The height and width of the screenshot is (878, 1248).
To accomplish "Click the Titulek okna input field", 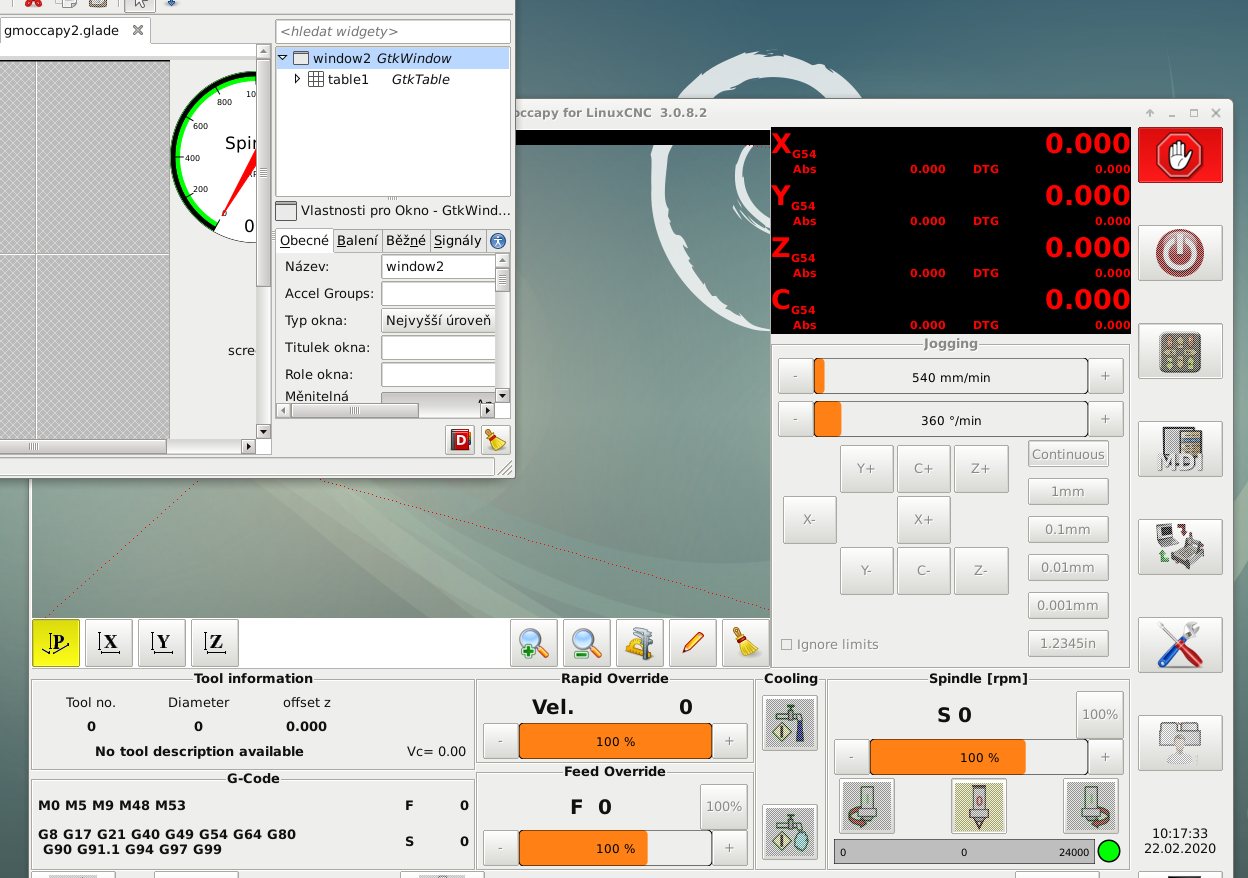I will [x=438, y=347].
